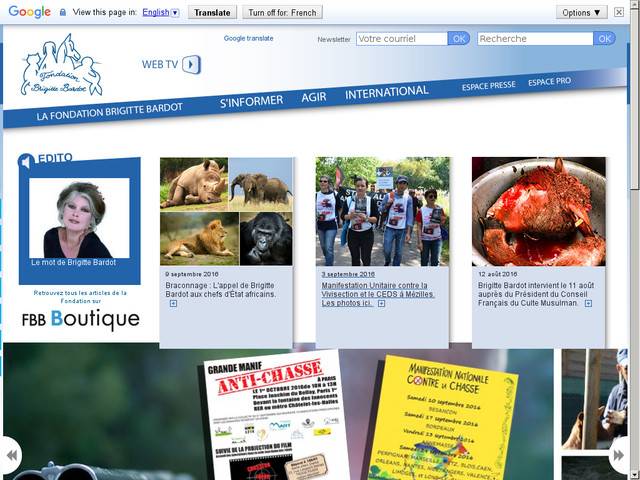Expand Manifestation Unitaire article plus icon
The height and width of the screenshot is (480, 640).
381,303
